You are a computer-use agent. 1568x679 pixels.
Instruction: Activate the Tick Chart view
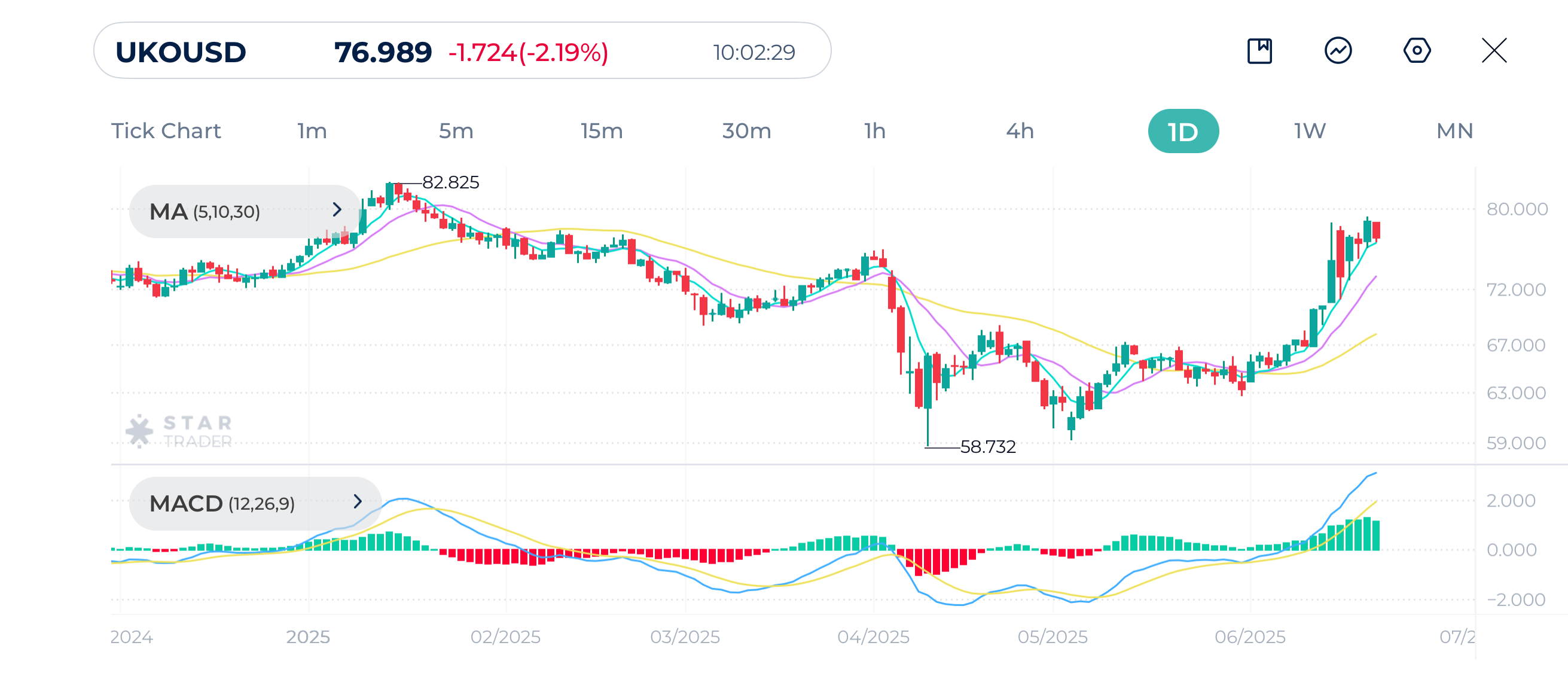(166, 130)
